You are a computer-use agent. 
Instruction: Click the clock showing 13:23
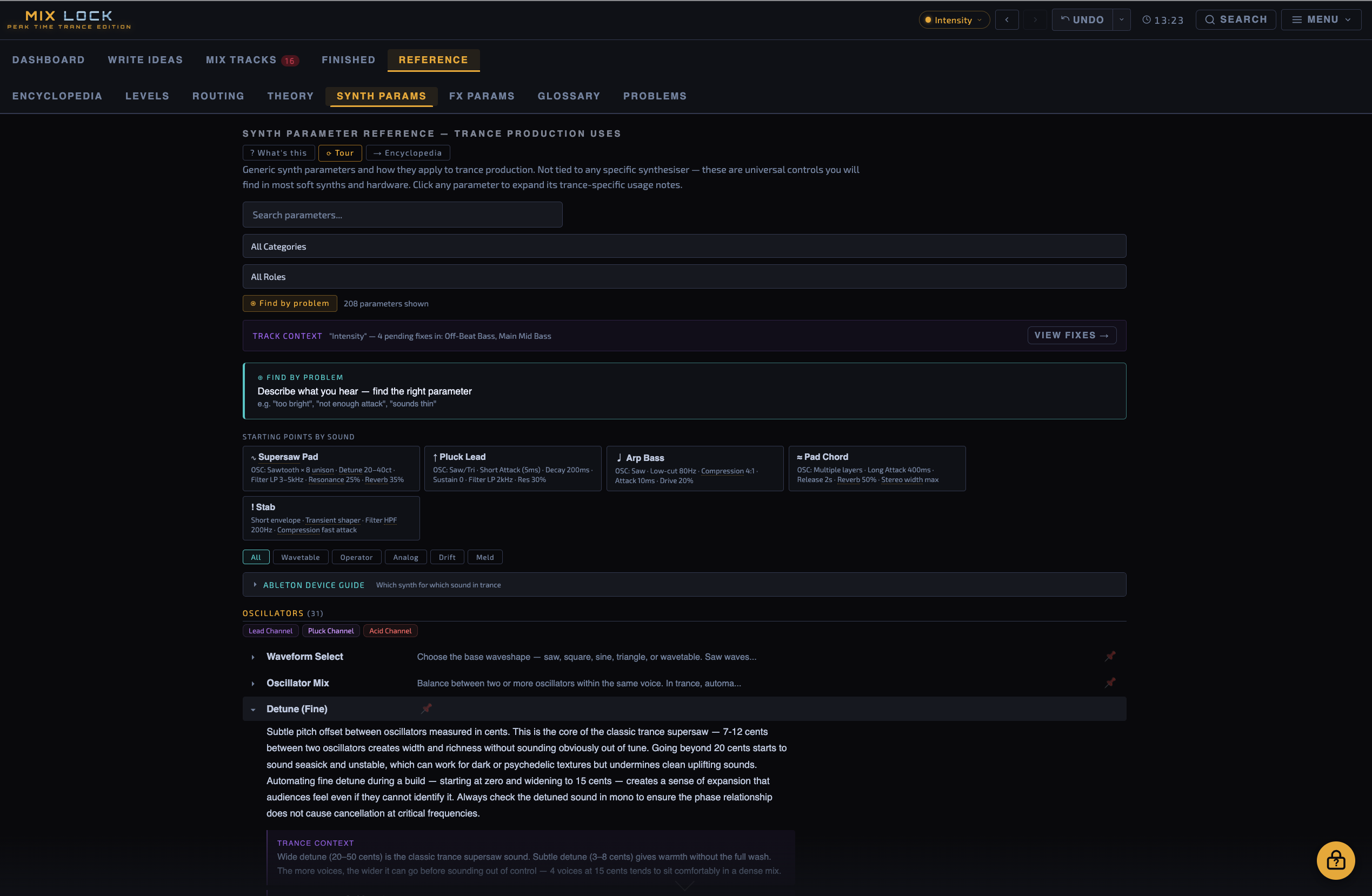[1163, 19]
